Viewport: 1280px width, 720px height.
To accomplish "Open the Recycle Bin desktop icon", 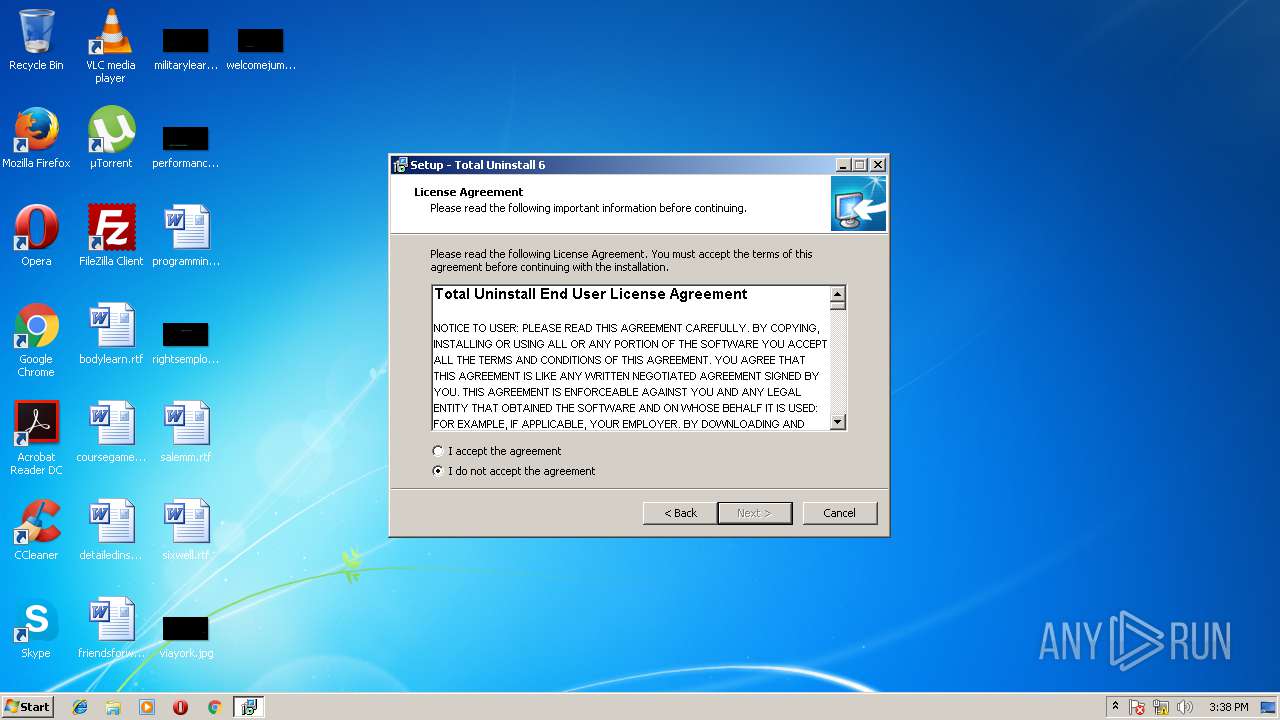I will (x=36, y=40).
